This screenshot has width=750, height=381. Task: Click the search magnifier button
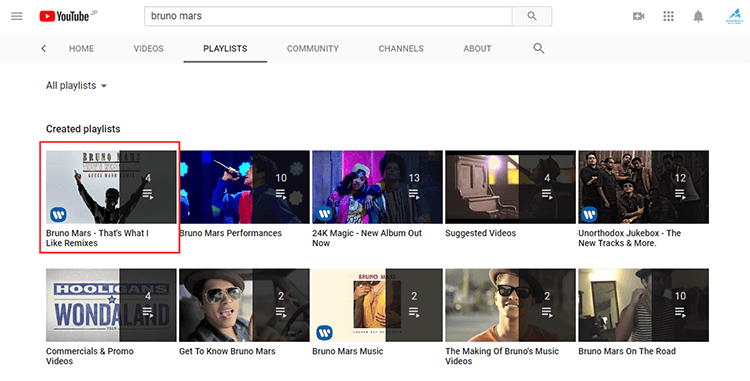click(532, 16)
